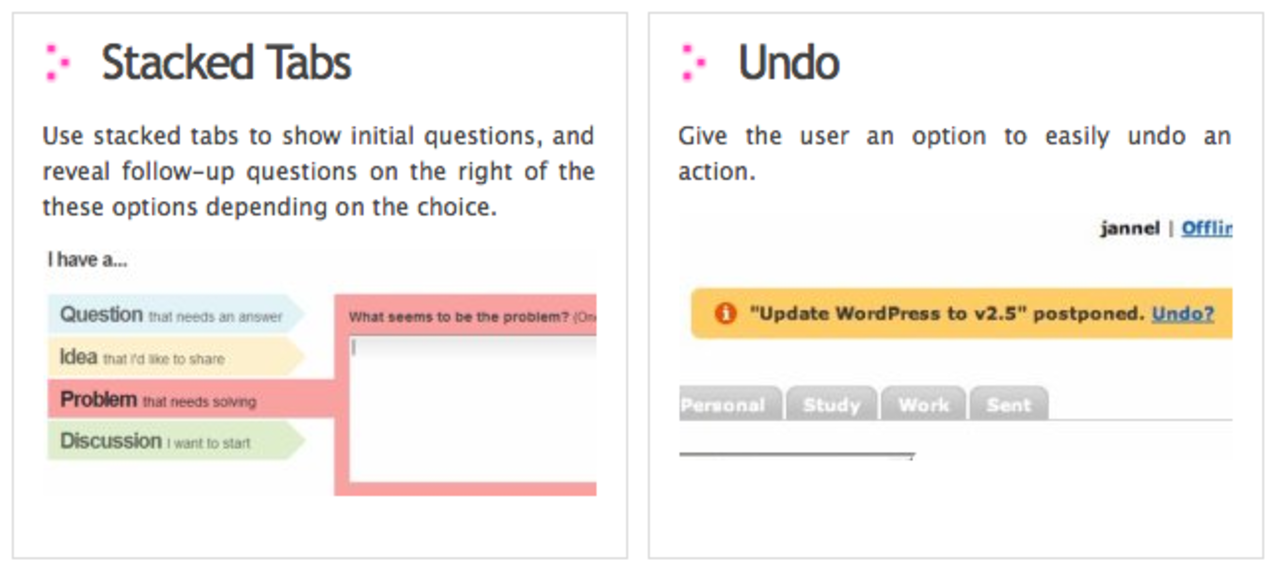
Task: Click the pink icon beside Stacked Tabs heading
Action: pyautogui.click(x=57, y=62)
